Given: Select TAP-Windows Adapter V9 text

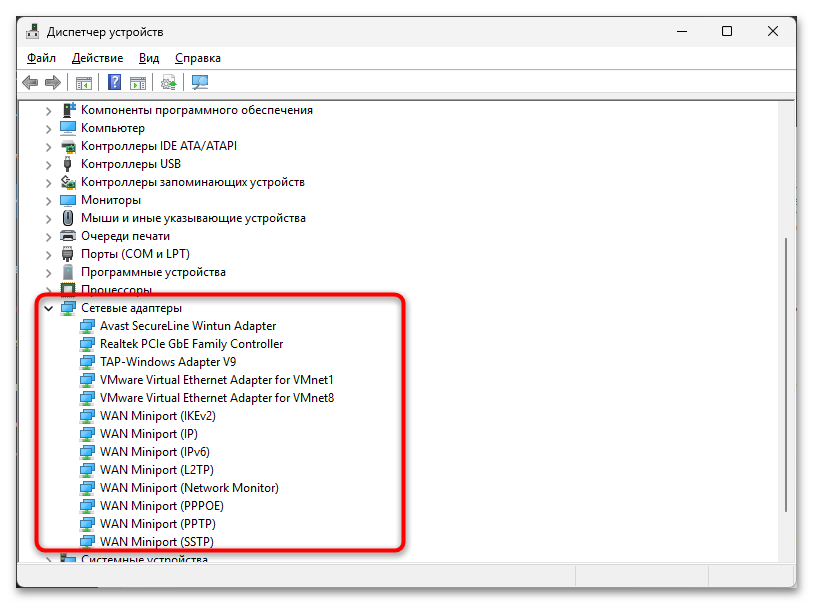Looking at the screenshot, I should click(x=168, y=362).
